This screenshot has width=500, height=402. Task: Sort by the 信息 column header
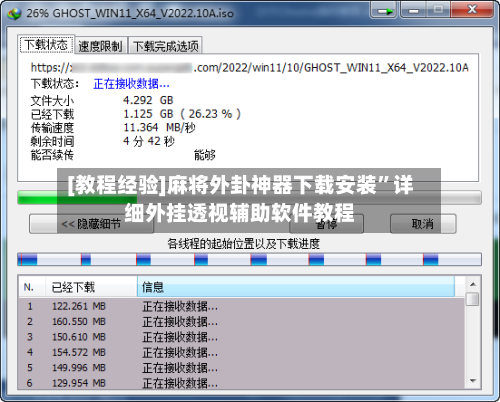(296, 287)
